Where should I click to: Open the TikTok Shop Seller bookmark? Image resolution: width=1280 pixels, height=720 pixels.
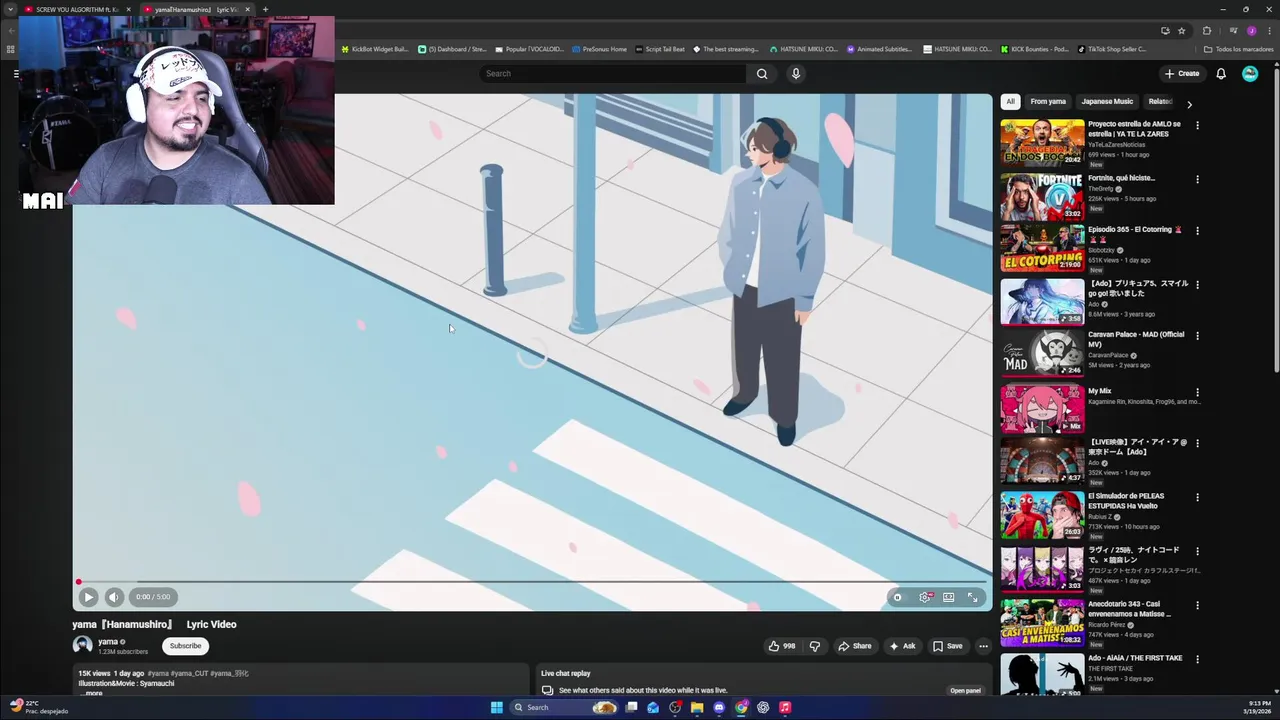click(x=1112, y=49)
